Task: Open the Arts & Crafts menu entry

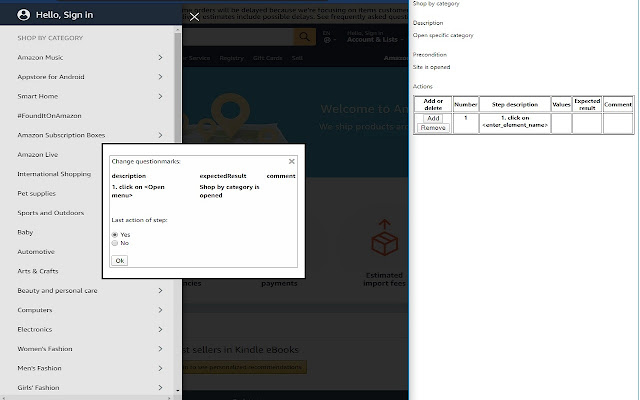Action: [38, 271]
